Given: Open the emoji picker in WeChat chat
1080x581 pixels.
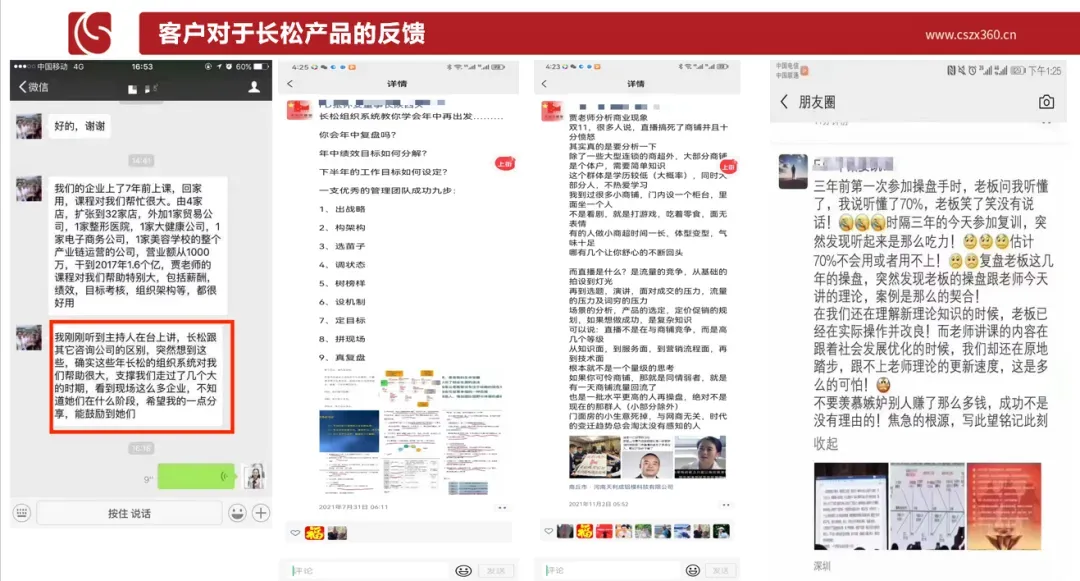Looking at the screenshot, I should pyautogui.click(x=237, y=513).
